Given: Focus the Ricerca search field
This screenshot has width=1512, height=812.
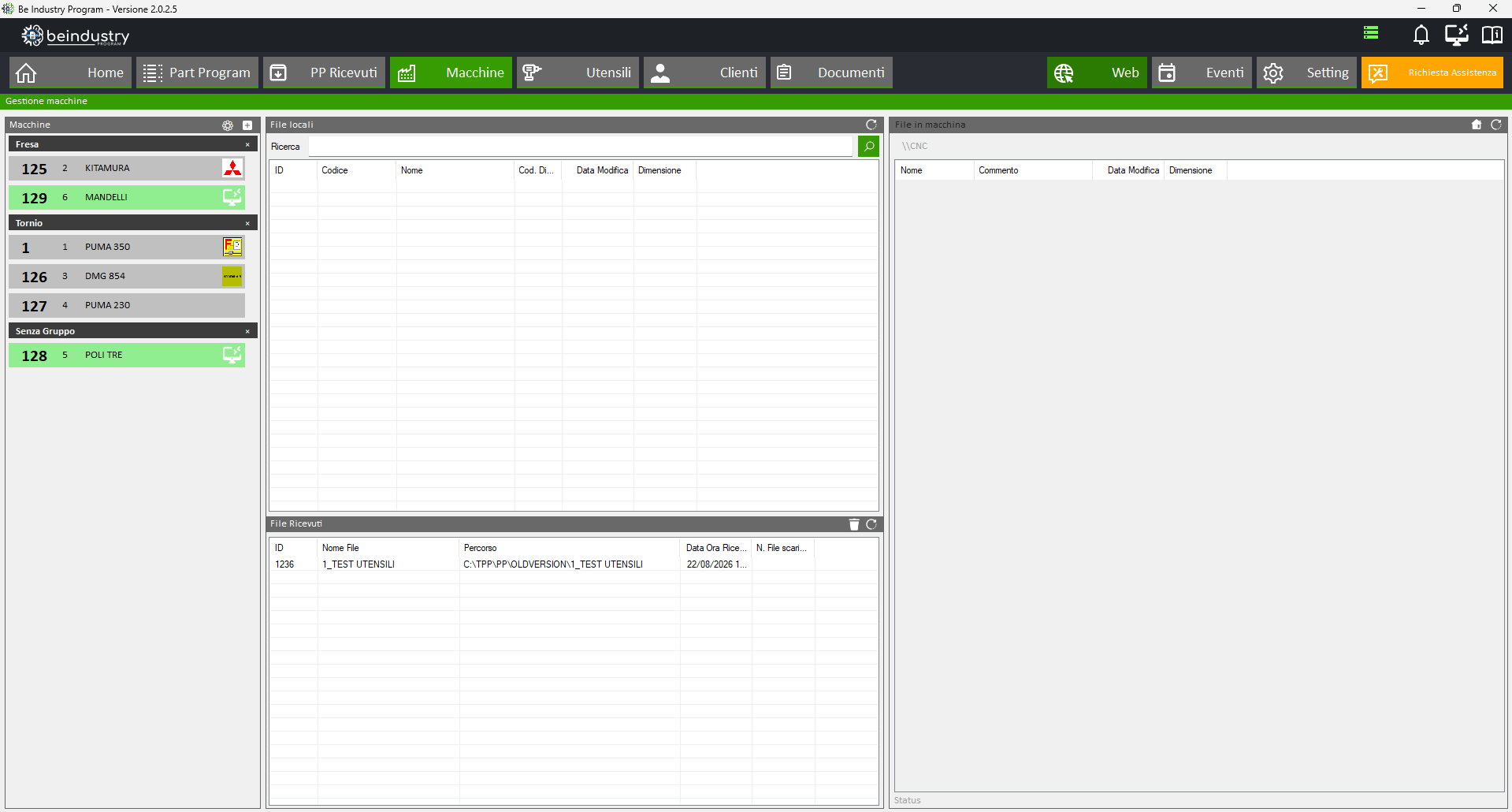Looking at the screenshot, I should 581,147.
